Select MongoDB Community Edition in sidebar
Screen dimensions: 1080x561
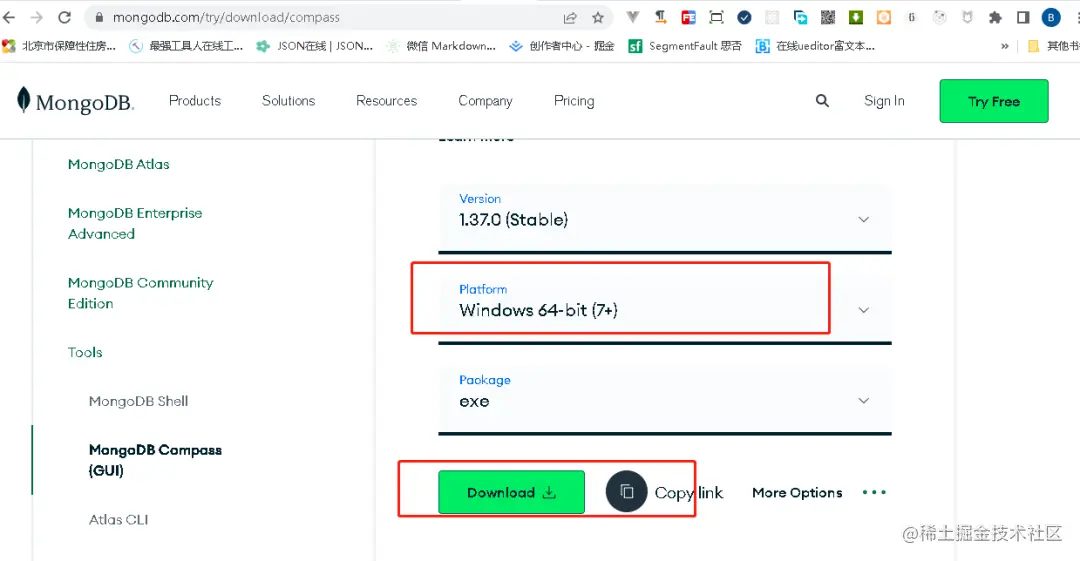141,293
